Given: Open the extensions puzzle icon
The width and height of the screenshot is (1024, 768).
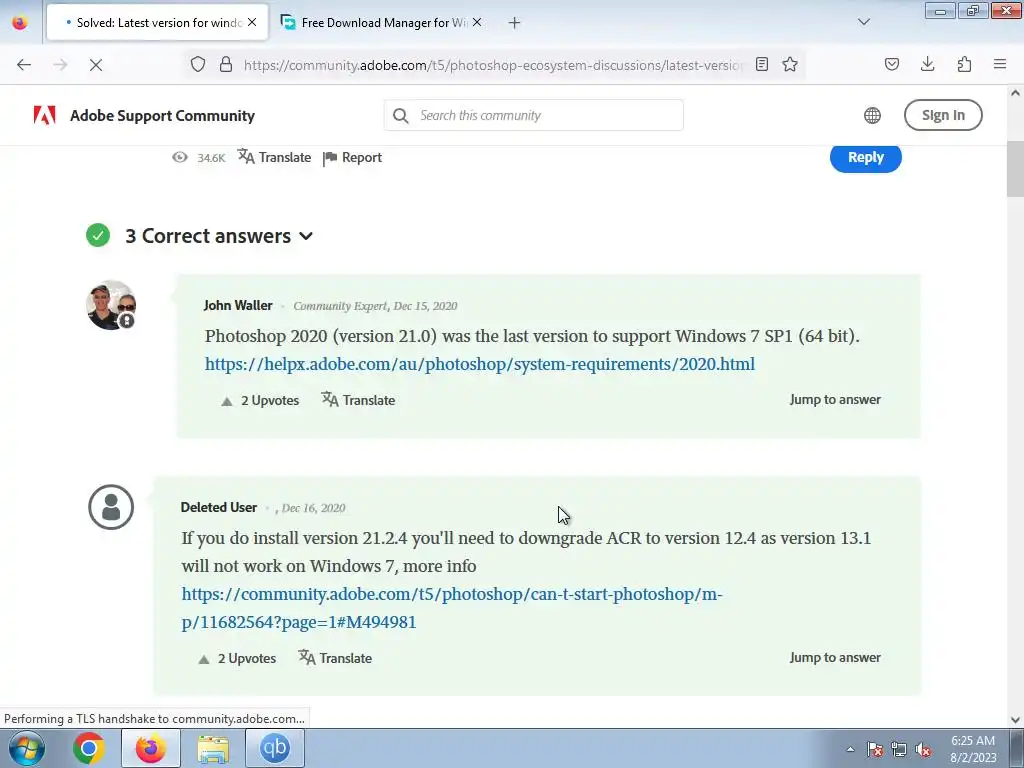Looking at the screenshot, I should (964, 64).
